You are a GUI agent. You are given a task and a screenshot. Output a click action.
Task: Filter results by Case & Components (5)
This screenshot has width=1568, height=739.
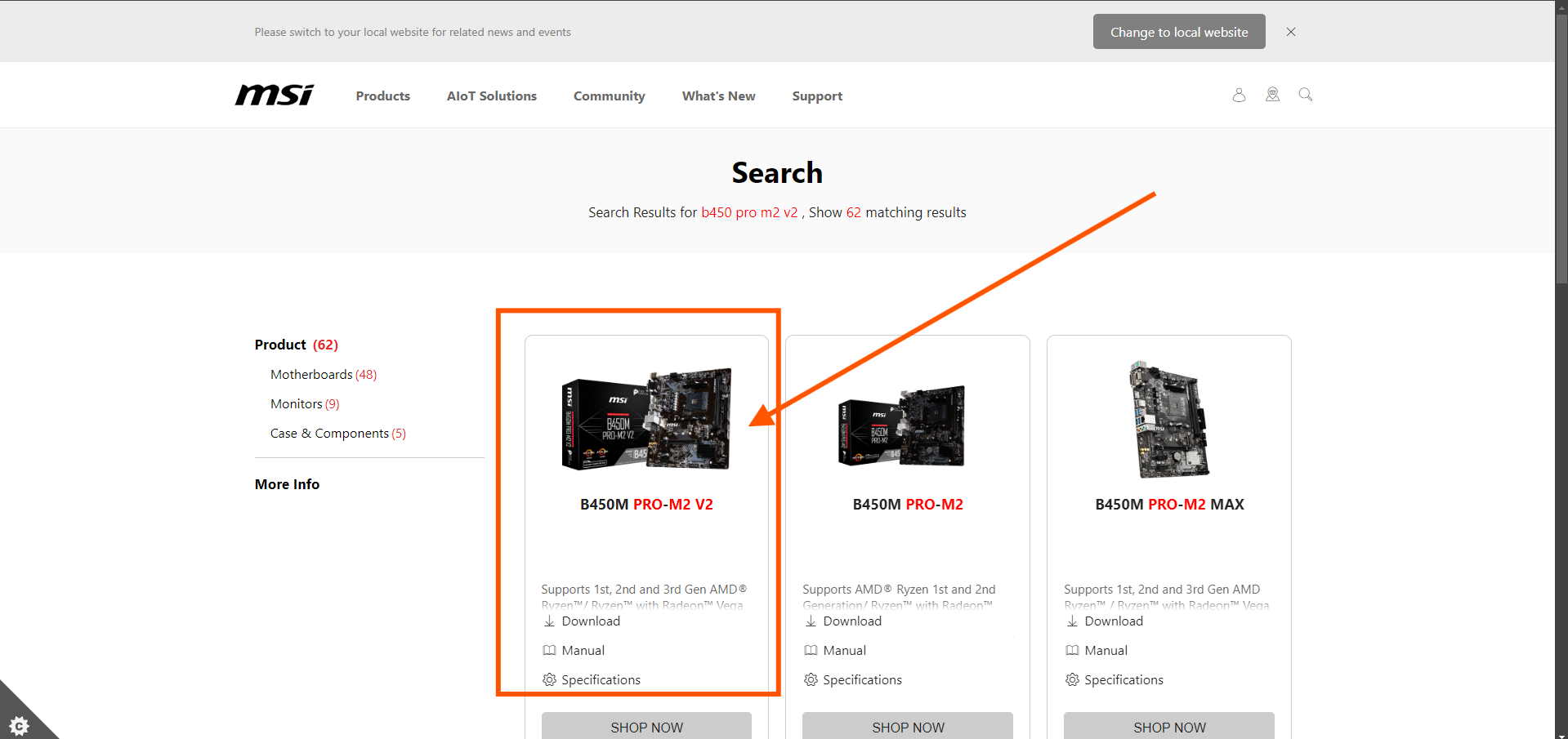tap(338, 434)
